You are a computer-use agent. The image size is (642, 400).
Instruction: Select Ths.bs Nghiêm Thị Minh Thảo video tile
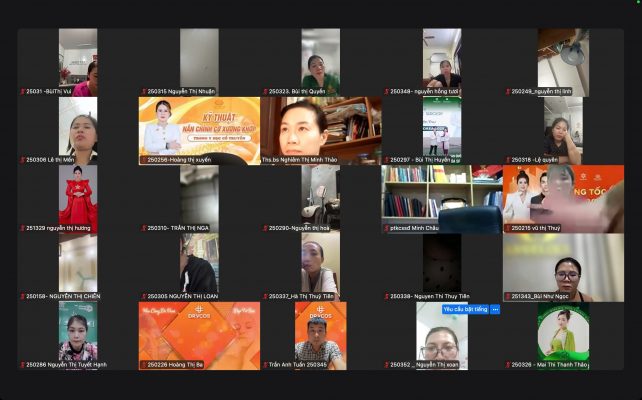pyautogui.click(x=320, y=128)
